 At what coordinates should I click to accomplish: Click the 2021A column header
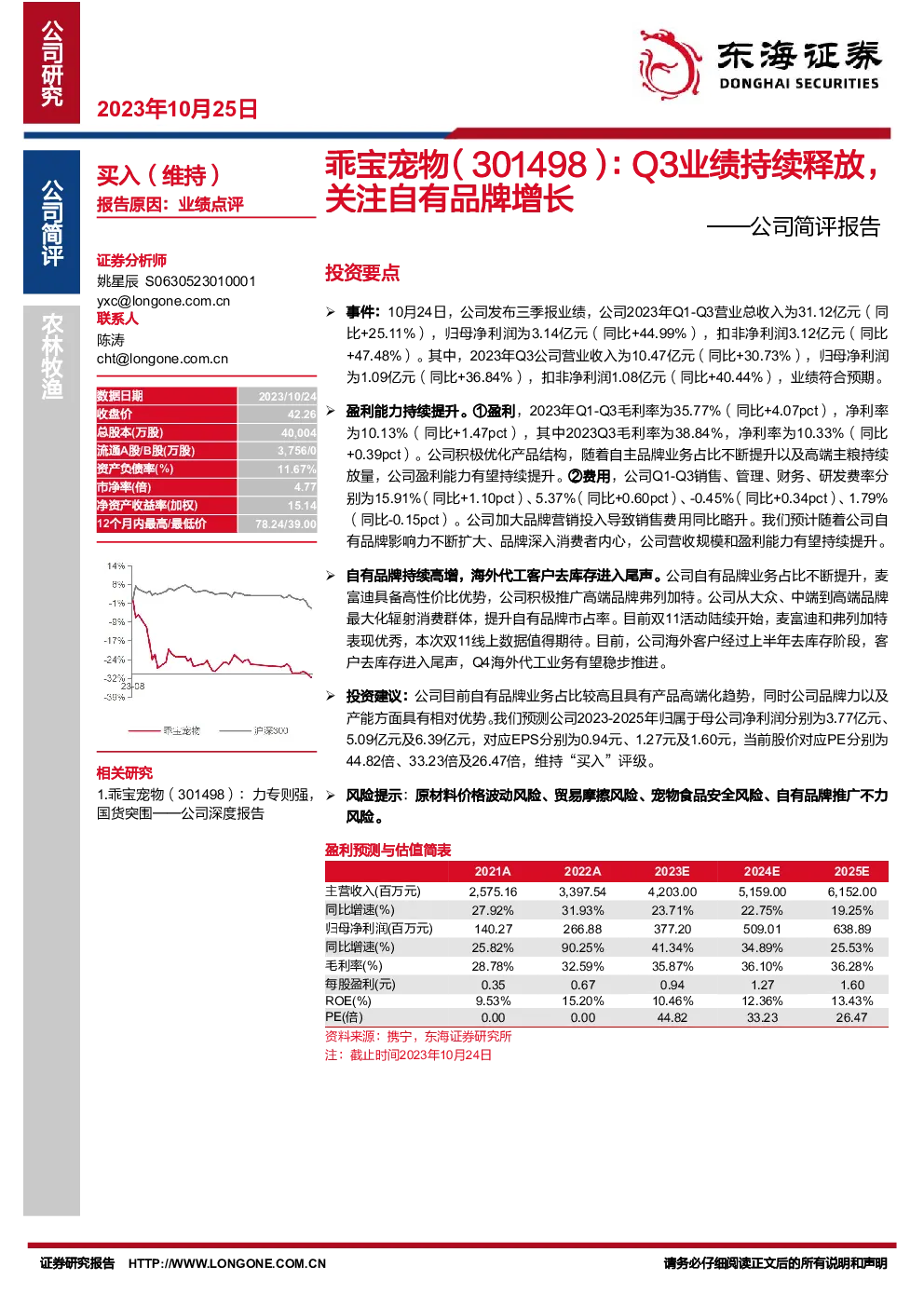[493, 871]
